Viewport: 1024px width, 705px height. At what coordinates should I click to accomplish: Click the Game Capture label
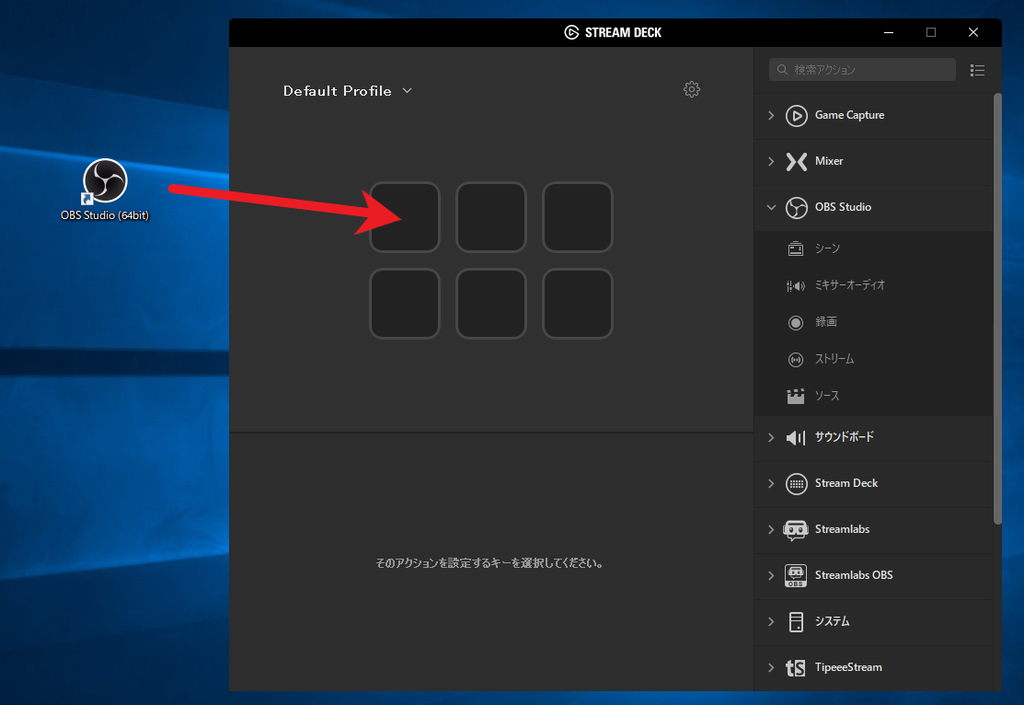850,116
